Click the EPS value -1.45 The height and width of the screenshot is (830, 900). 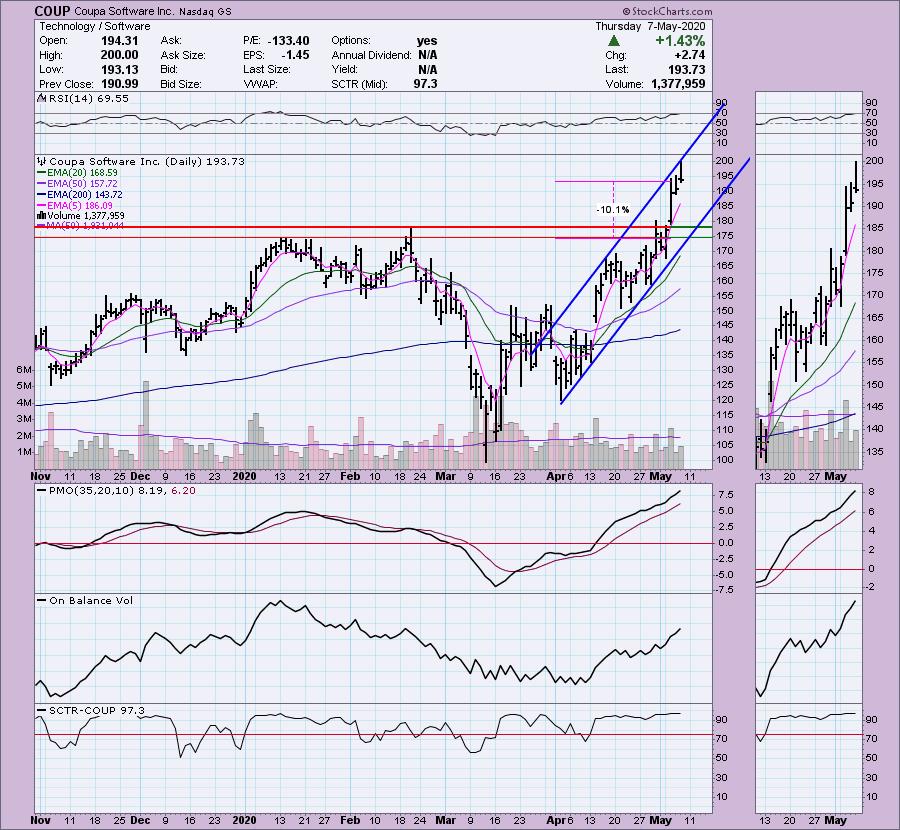point(295,55)
